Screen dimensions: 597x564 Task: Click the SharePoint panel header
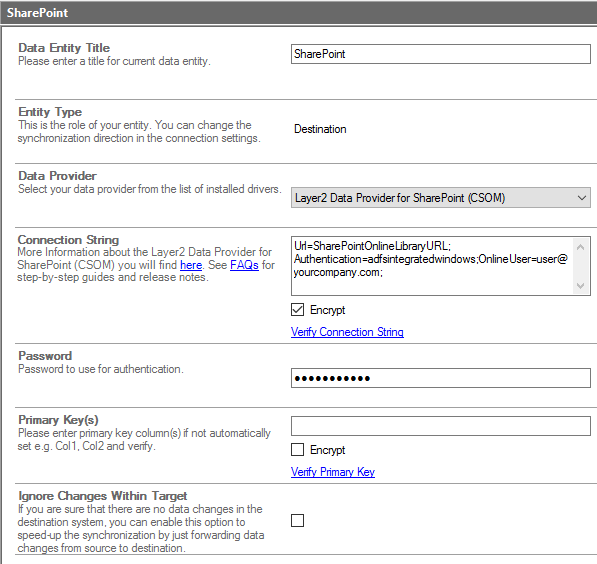tap(298, 13)
